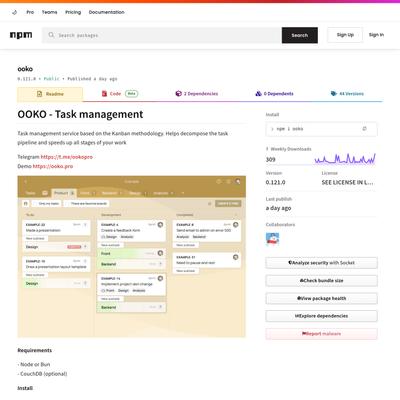The width and height of the screenshot is (400, 400).
Task: Click Analyze security with Socket button
Action: (321, 263)
